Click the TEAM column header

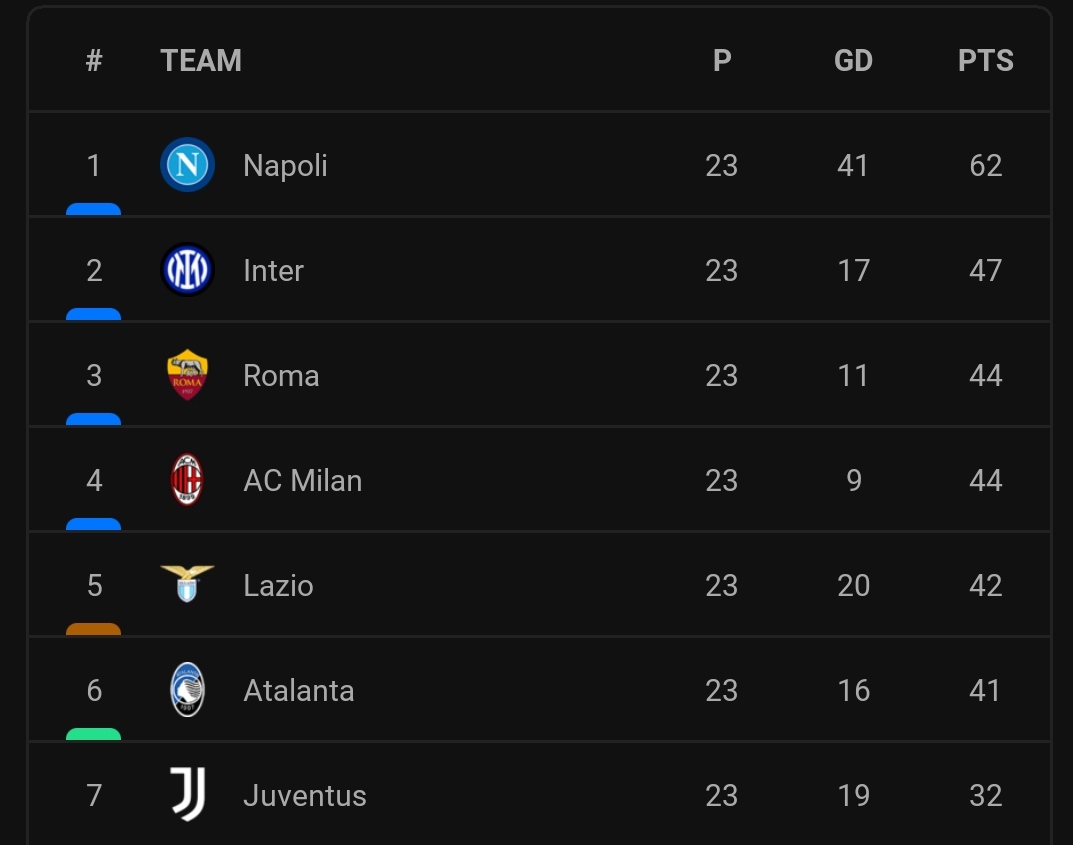[201, 60]
